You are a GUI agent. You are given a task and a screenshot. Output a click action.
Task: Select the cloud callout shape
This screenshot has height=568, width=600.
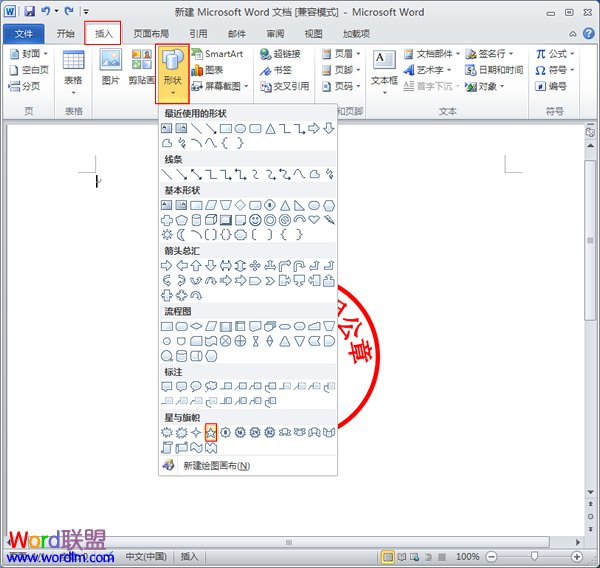point(211,387)
